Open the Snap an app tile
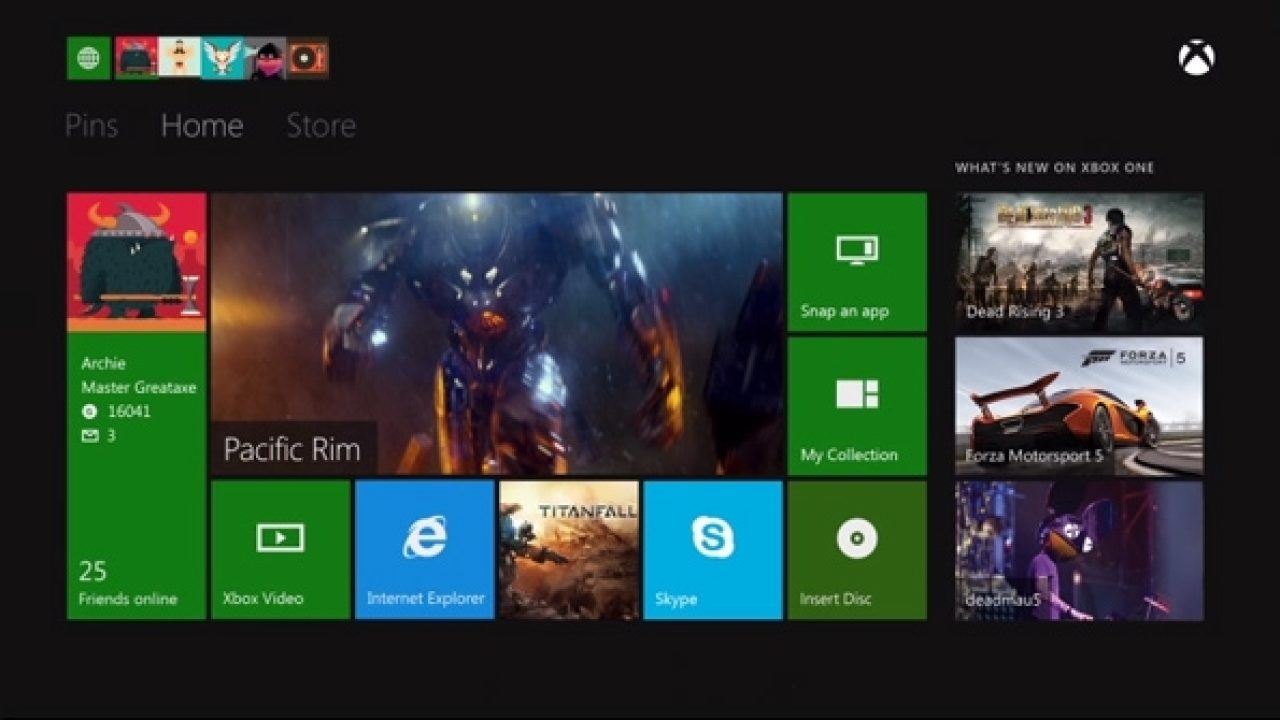 [857, 262]
